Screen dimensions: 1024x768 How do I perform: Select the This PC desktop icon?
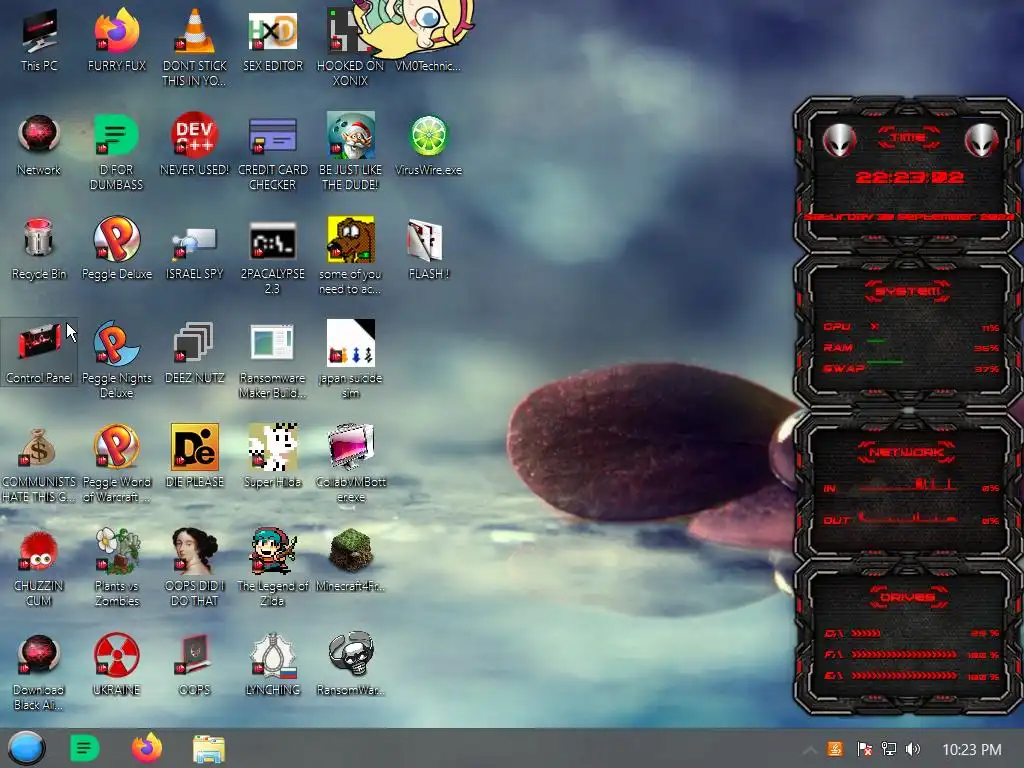point(39,40)
